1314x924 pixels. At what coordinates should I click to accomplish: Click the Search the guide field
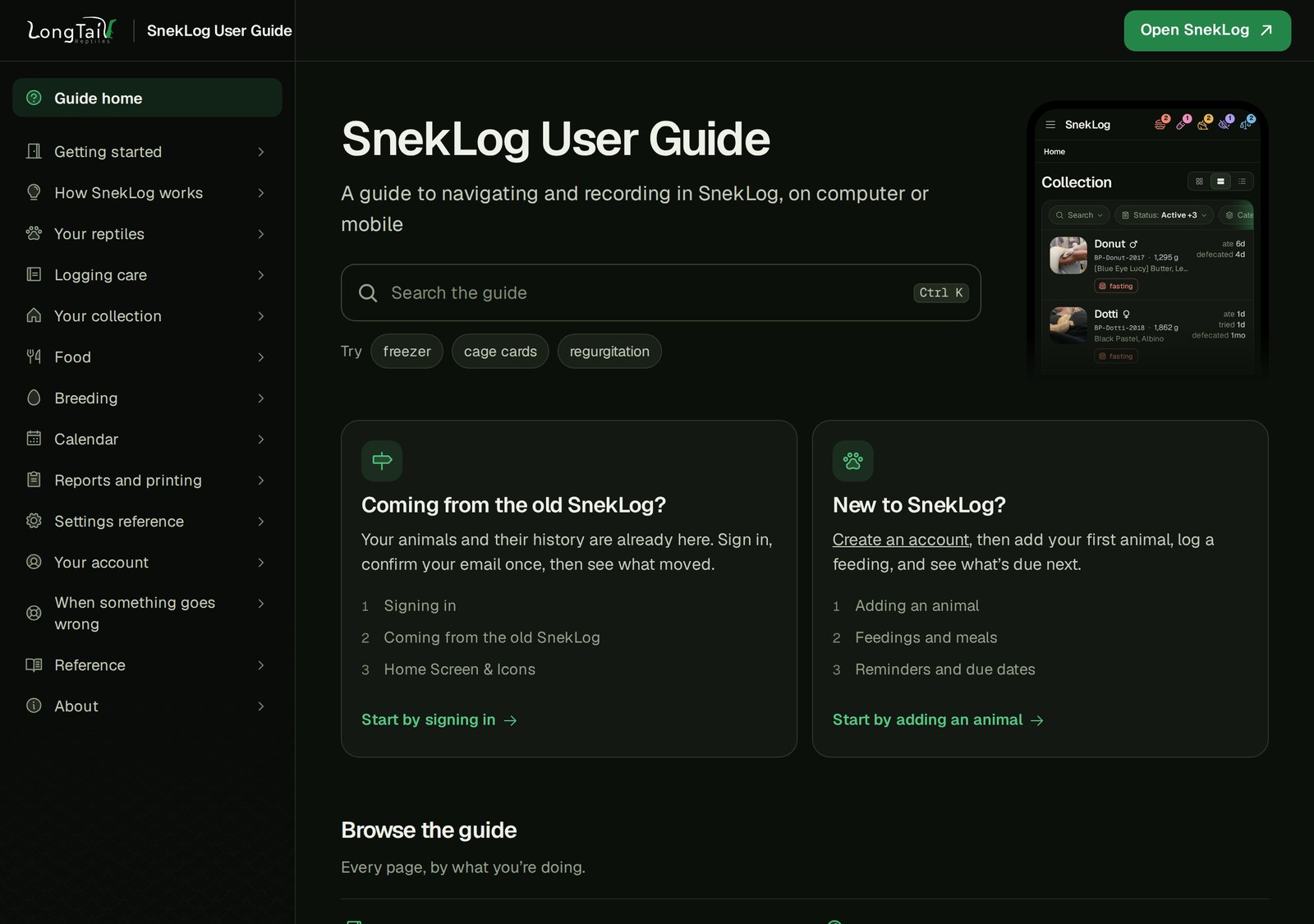660,292
